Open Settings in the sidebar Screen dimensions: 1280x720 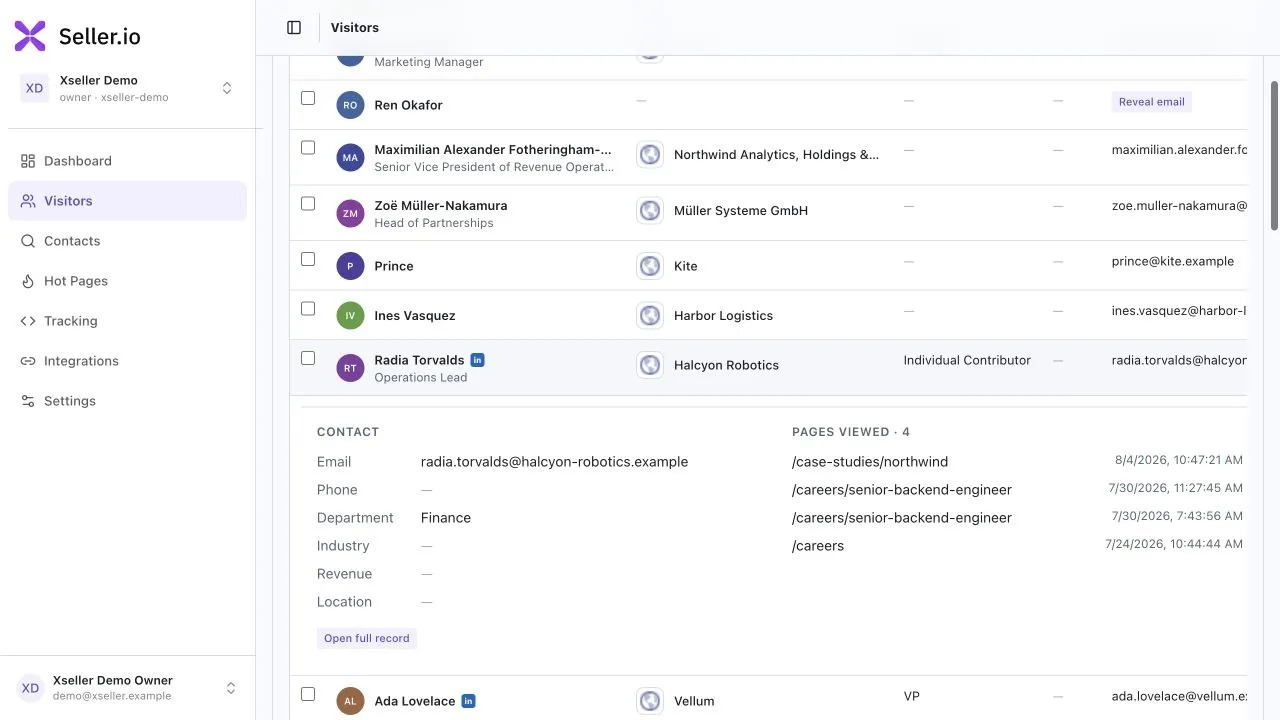[127, 401]
